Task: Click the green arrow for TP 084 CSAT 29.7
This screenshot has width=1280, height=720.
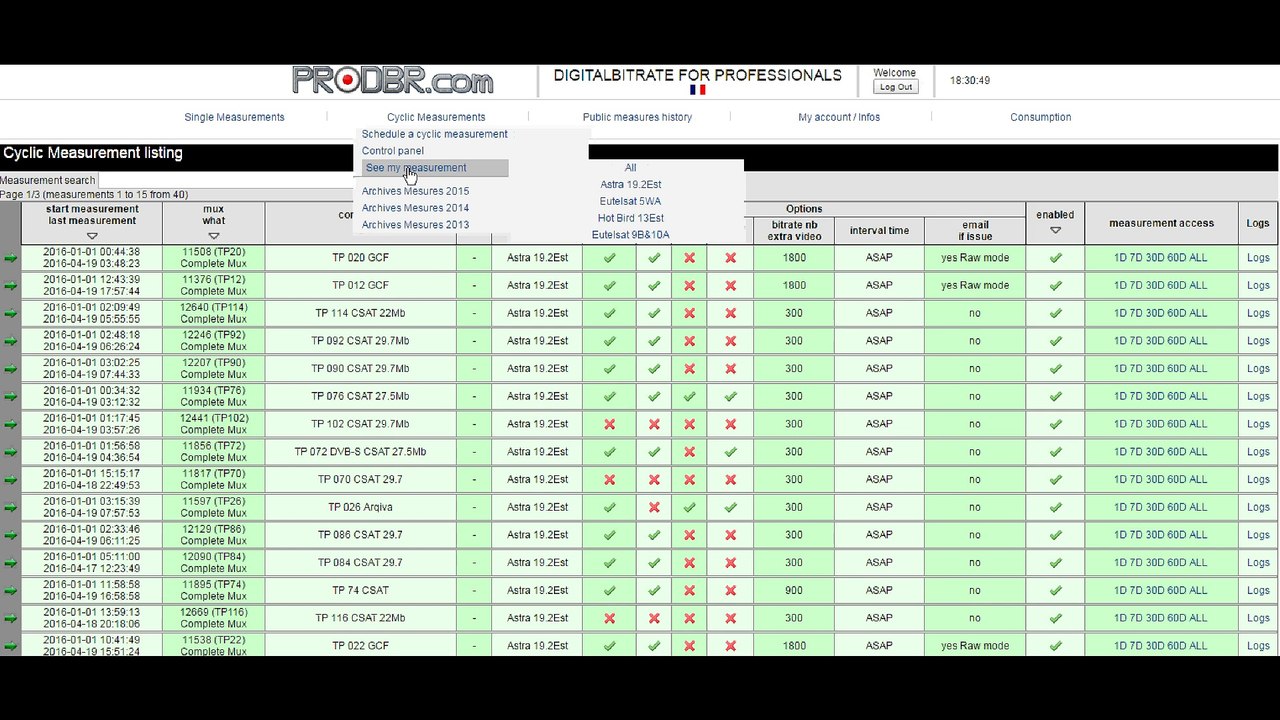Action: [10, 563]
